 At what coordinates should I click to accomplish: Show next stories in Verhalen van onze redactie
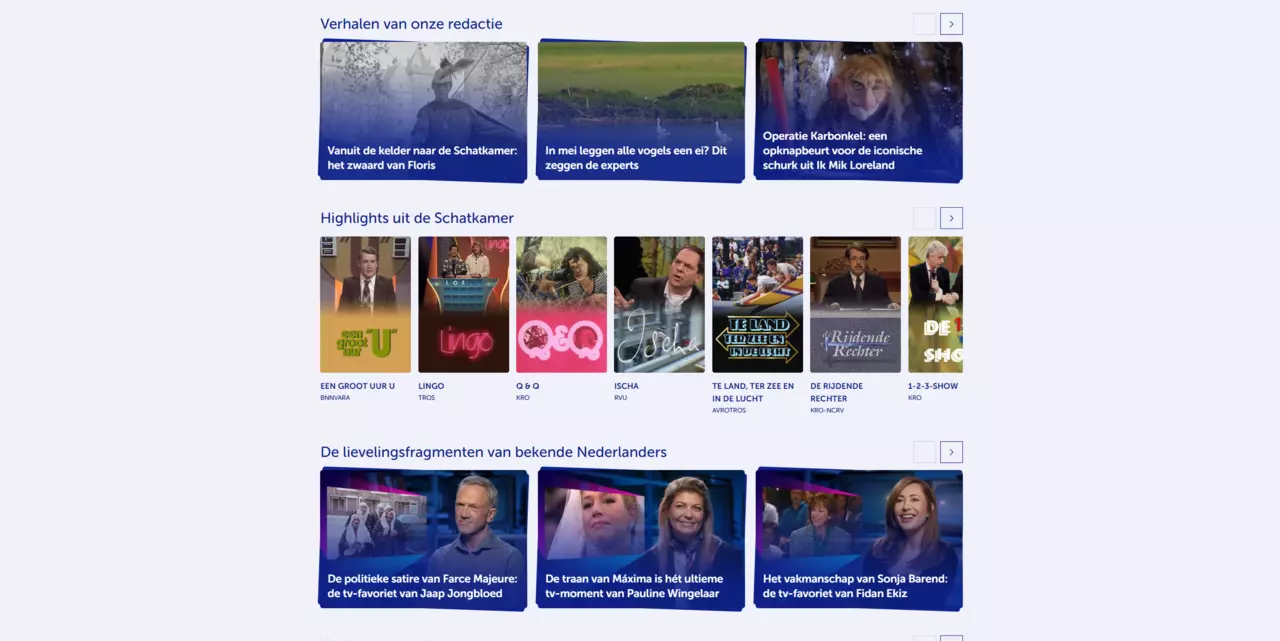[x=951, y=24]
